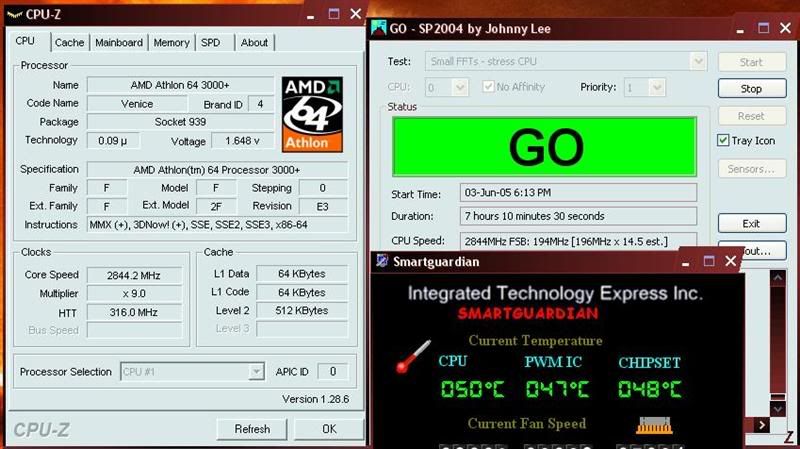800x449 pixels.
Task: Open the Test type dropdown
Action: pyautogui.click(x=698, y=62)
